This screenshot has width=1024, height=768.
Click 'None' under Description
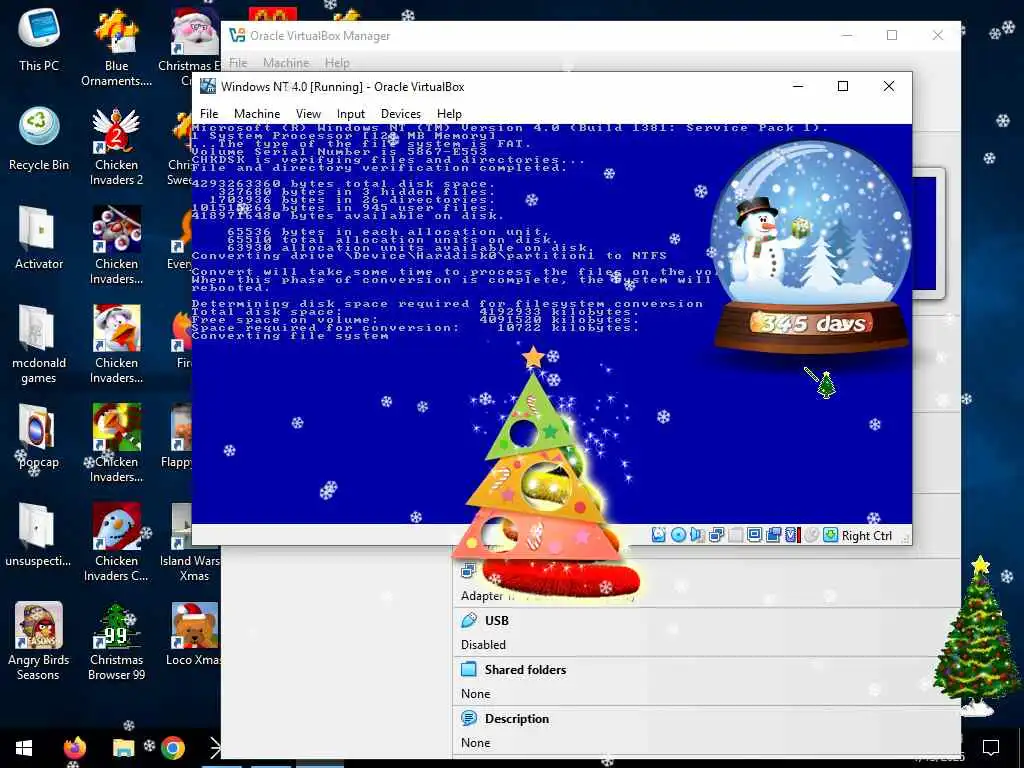475,743
